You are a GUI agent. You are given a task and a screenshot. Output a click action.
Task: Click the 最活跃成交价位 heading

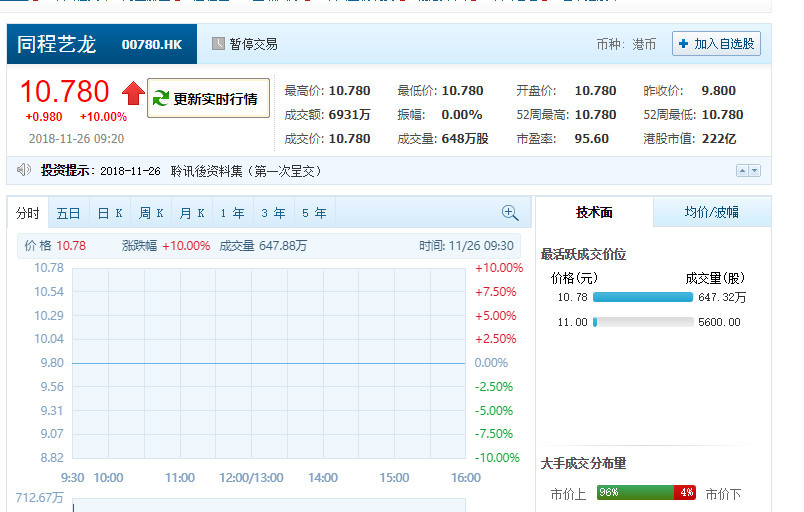click(584, 254)
